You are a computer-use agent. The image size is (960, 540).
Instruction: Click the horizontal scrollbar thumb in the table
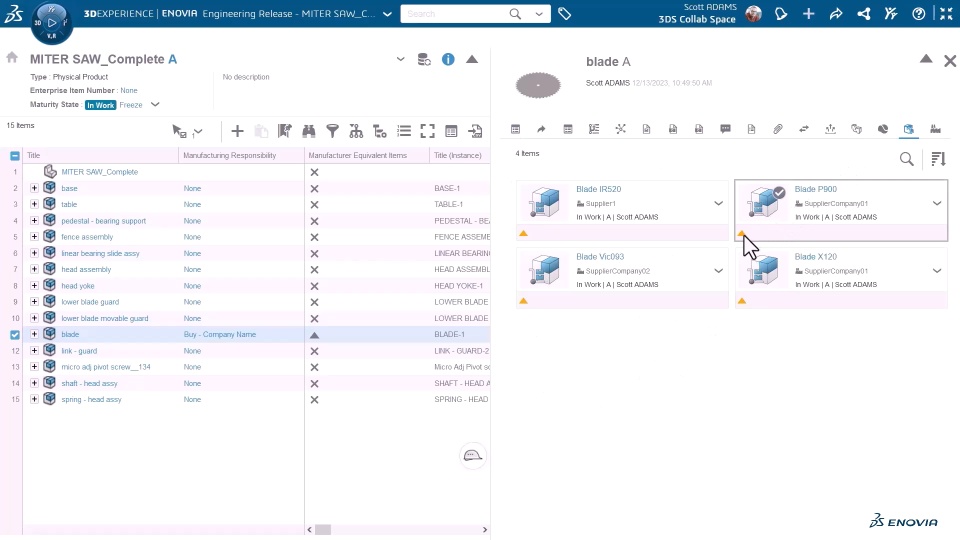(323, 530)
